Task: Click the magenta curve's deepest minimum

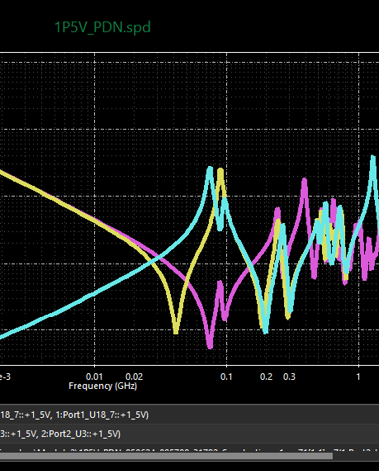Action: (x=210, y=346)
